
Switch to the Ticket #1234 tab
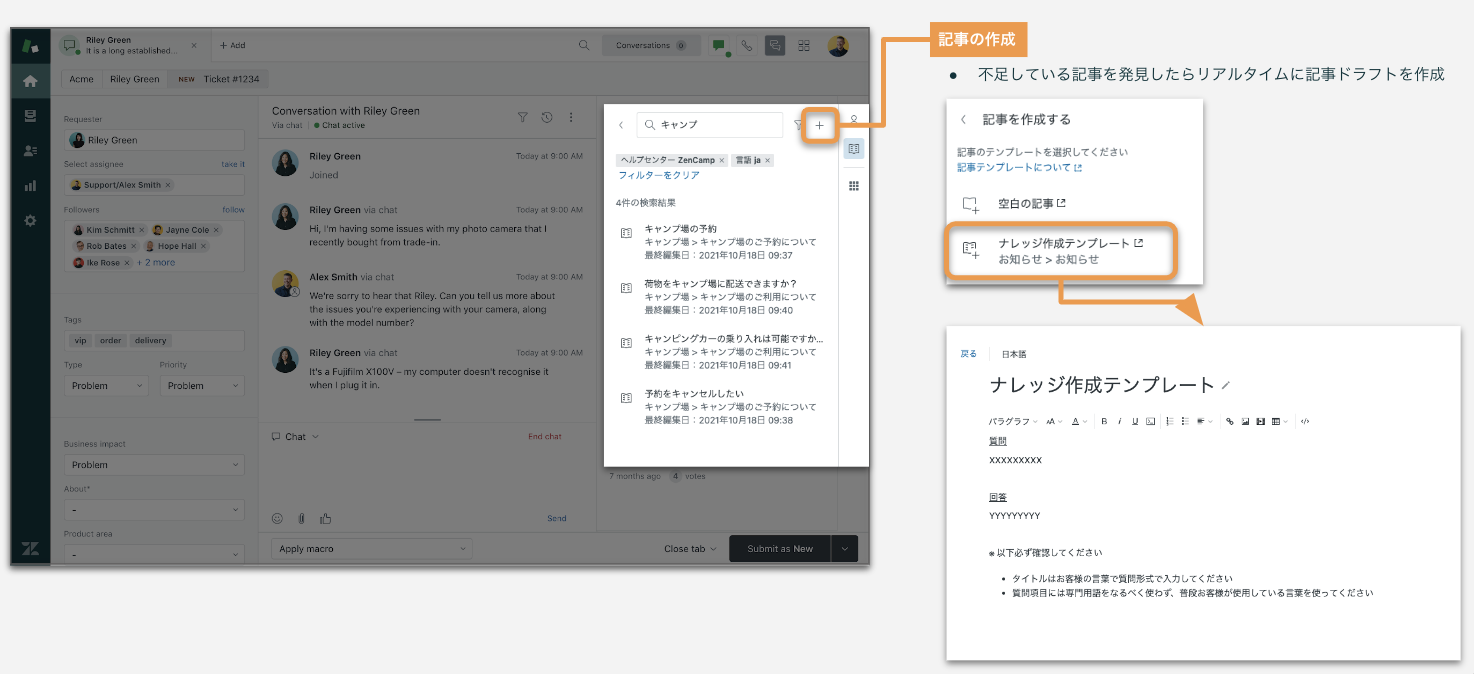pyautogui.click(x=230, y=79)
